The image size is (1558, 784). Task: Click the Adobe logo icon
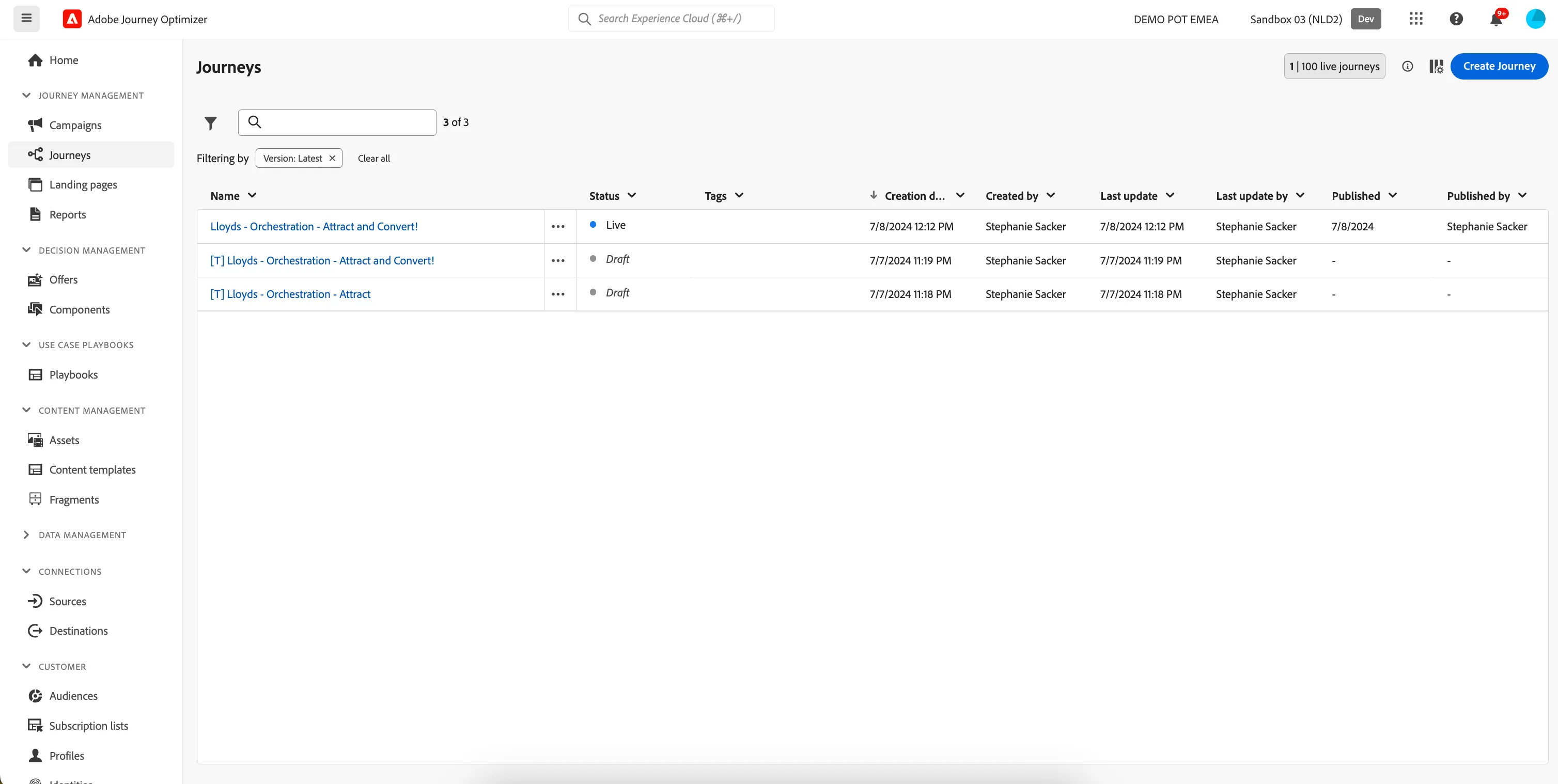(72, 19)
